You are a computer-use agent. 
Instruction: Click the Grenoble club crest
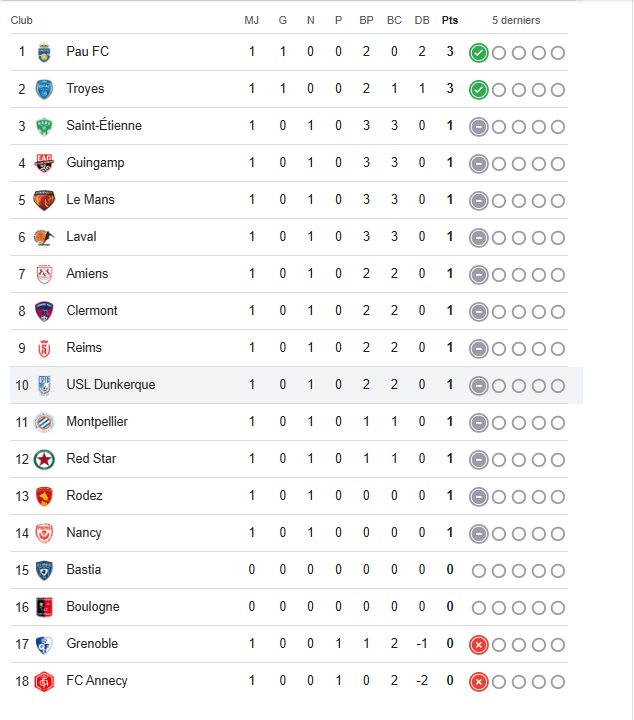click(44, 644)
